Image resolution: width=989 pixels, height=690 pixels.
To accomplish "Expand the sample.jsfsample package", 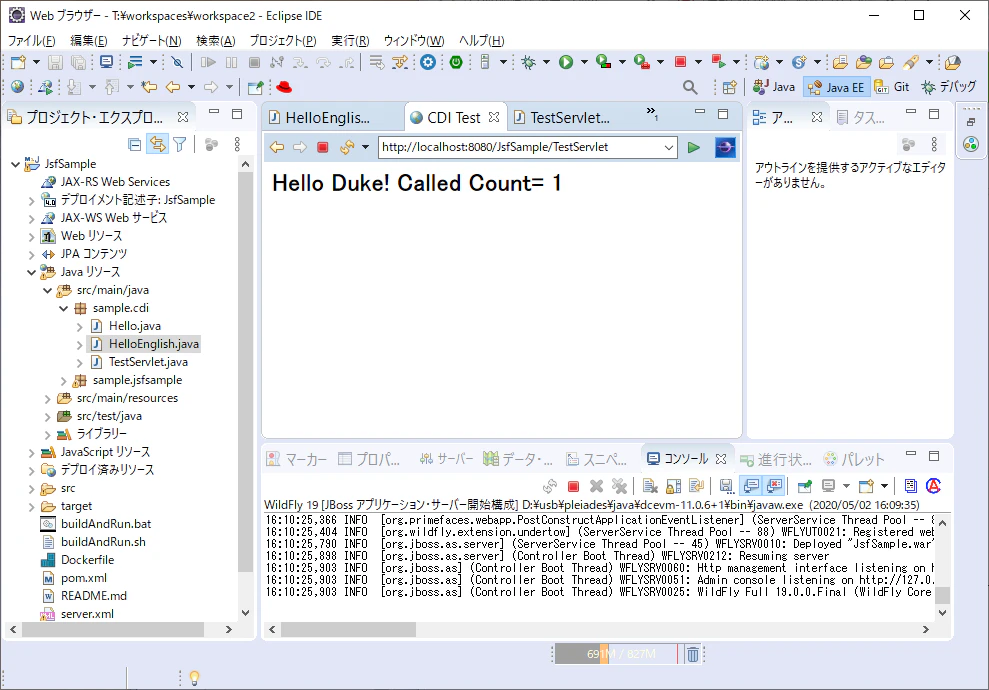I will pyautogui.click(x=63, y=380).
